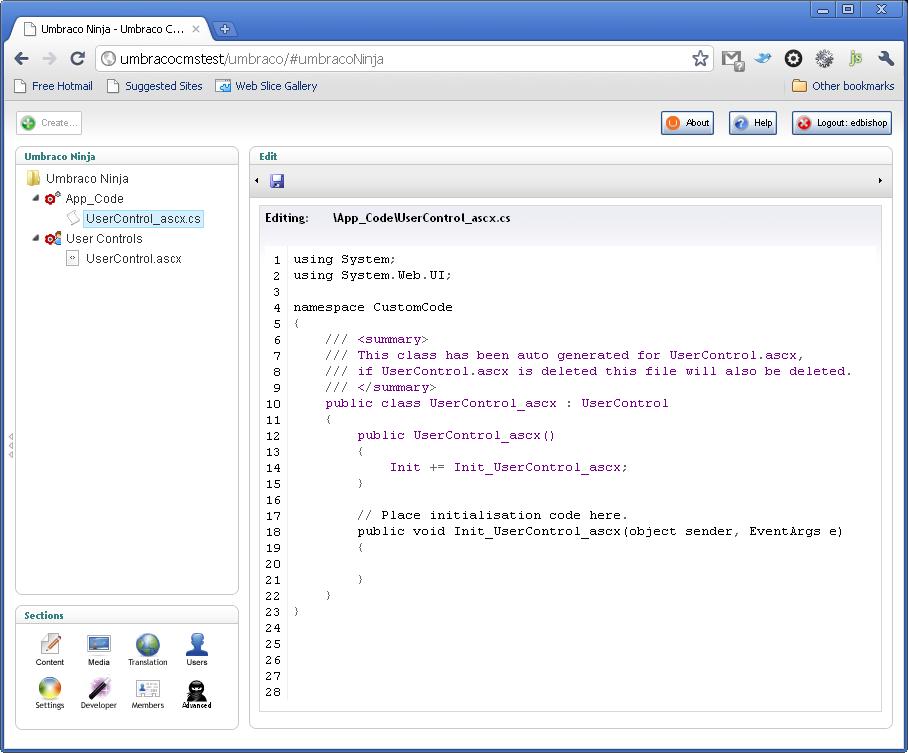This screenshot has width=908, height=753.
Task: Click the black circular gear extension icon
Action: tap(793, 59)
